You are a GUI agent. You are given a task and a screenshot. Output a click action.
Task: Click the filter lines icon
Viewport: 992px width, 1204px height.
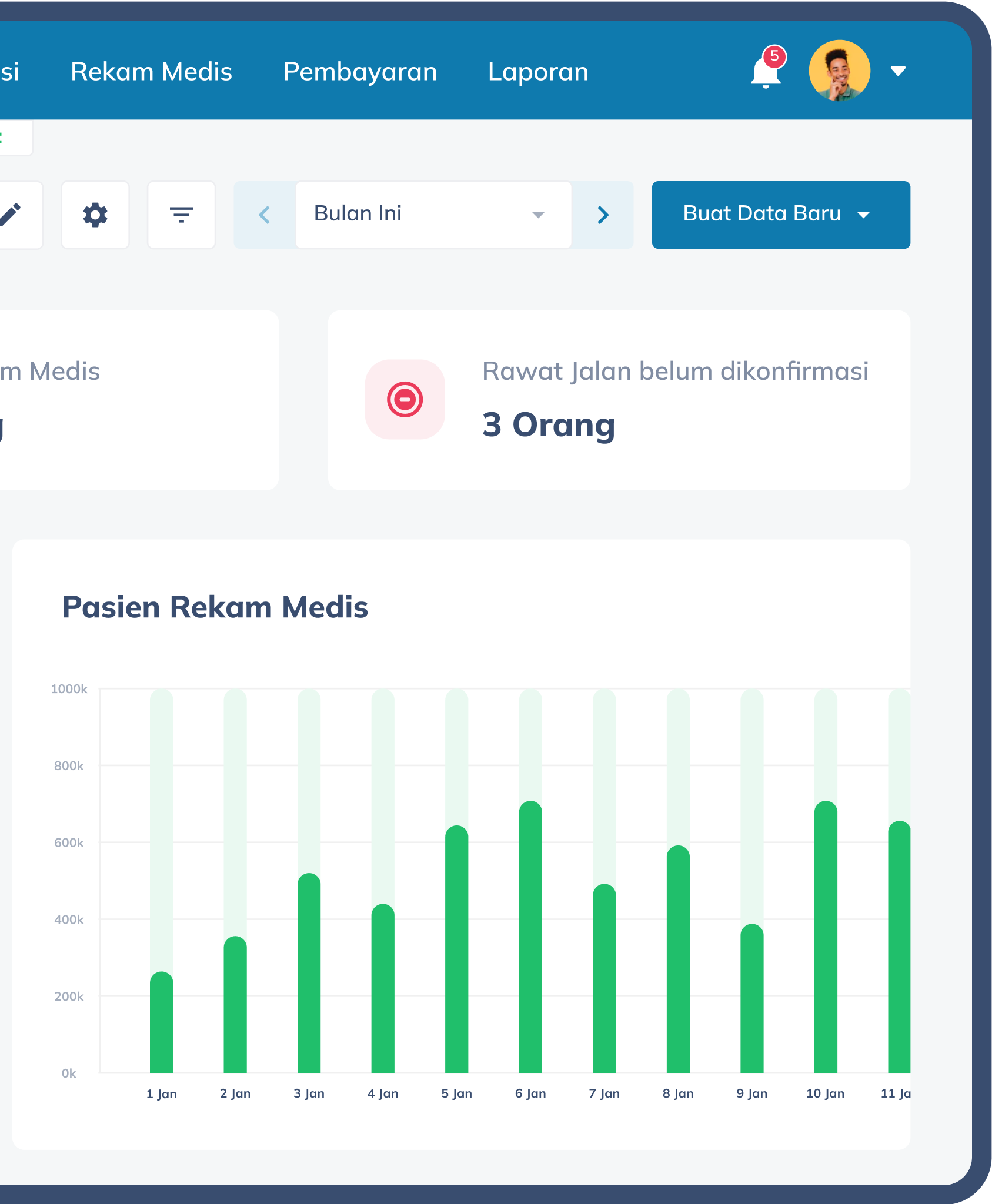181,215
